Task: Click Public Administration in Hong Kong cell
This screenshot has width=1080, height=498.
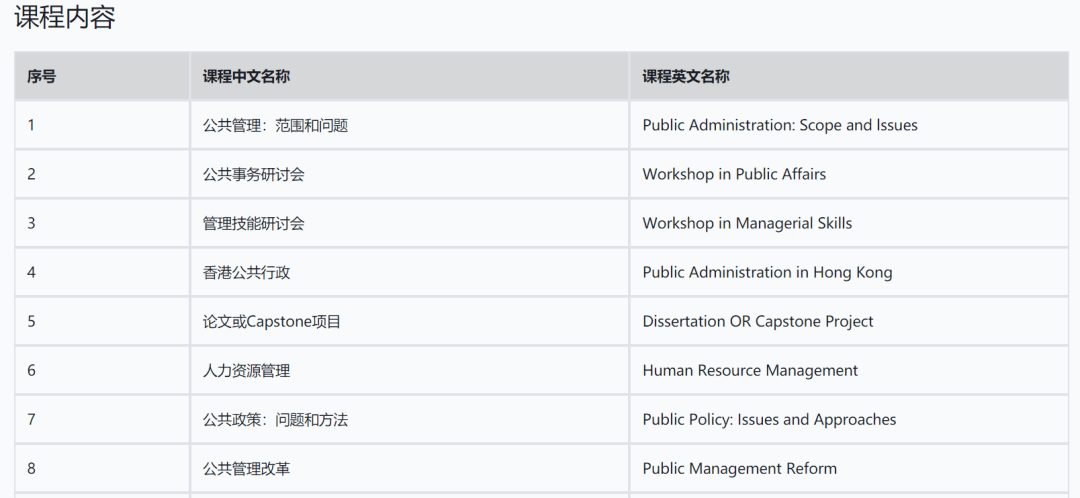Action: point(849,272)
